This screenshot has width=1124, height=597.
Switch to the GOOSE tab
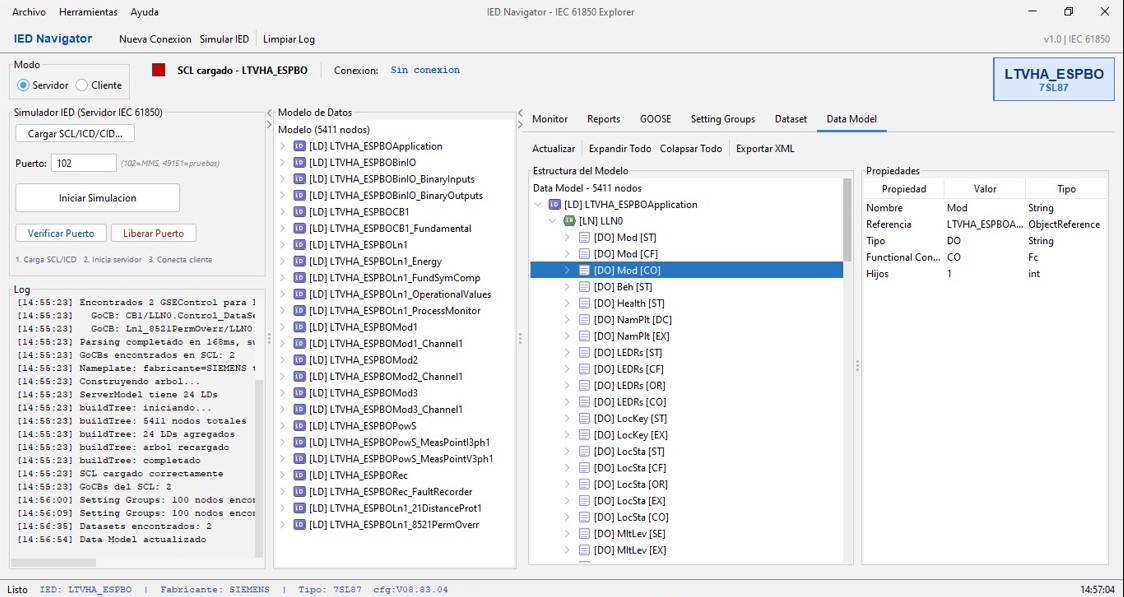pyautogui.click(x=655, y=119)
